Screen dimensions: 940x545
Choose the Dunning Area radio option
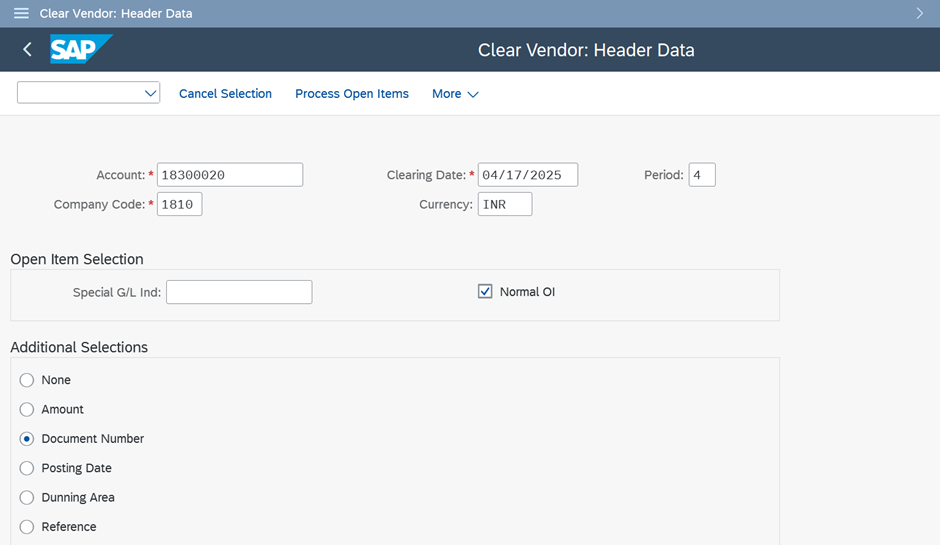point(26,498)
